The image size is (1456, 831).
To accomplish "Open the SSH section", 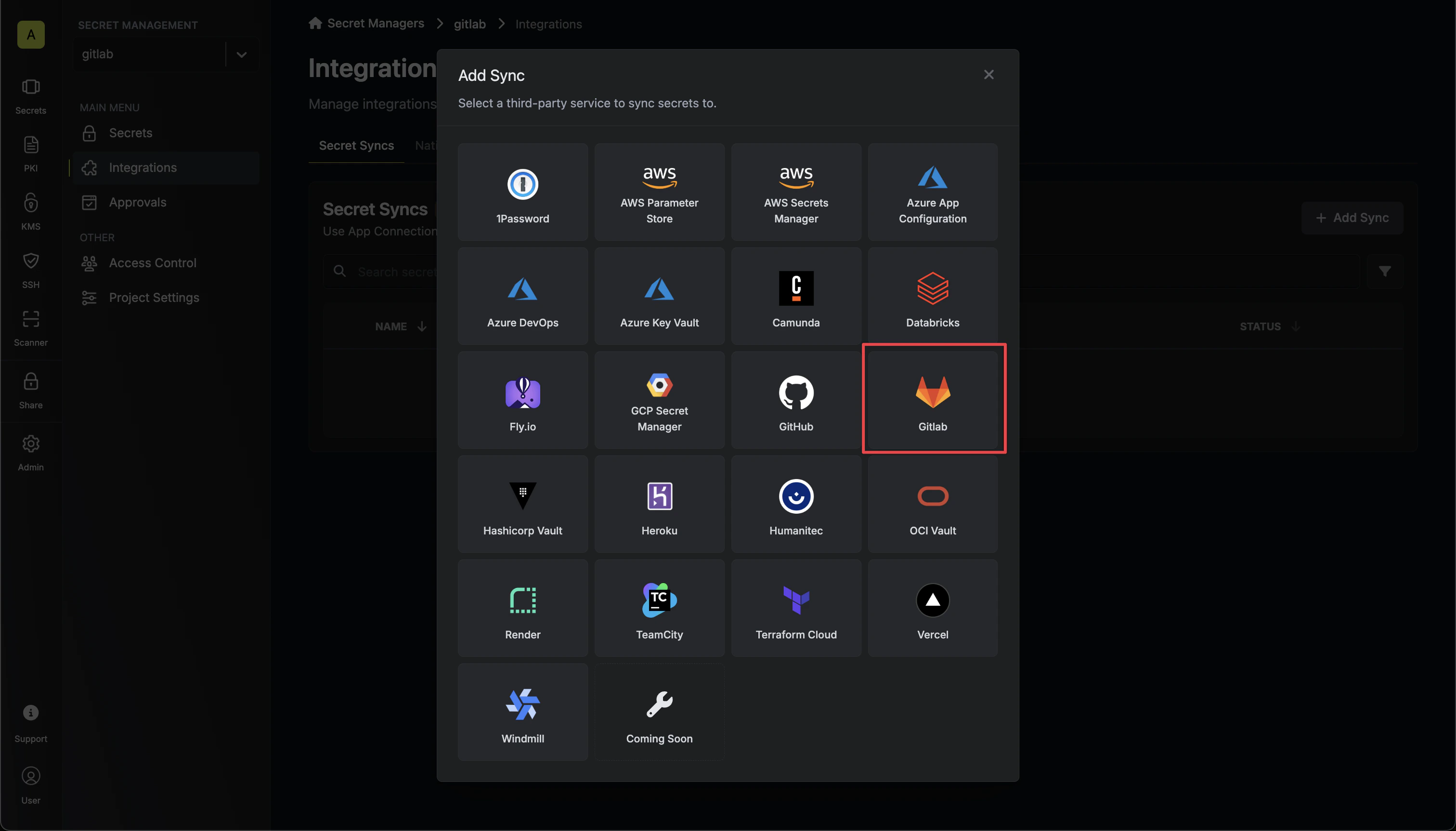I will click(x=31, y=271).
